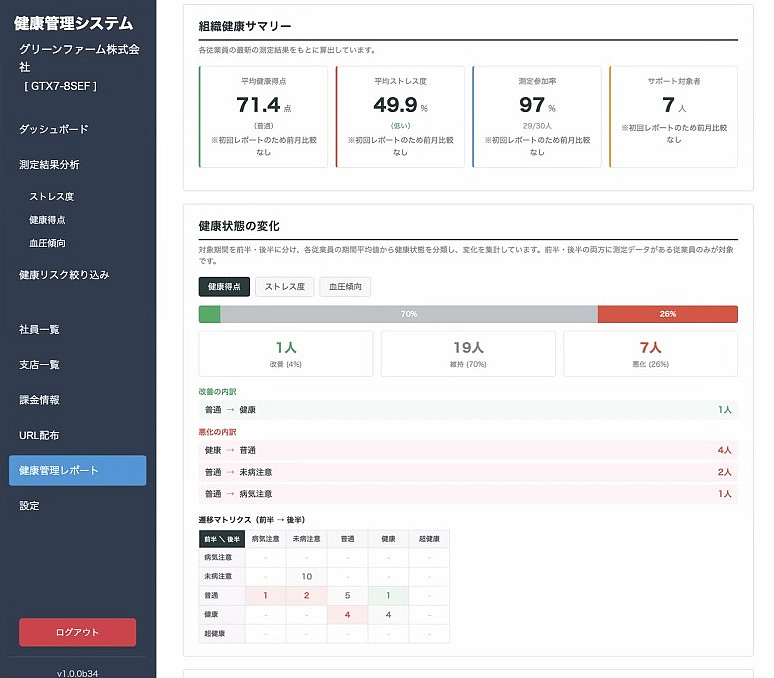The image size is (774, 678).
Task: Open 設定 in the sidebar
Action: [x=29, y=506]
